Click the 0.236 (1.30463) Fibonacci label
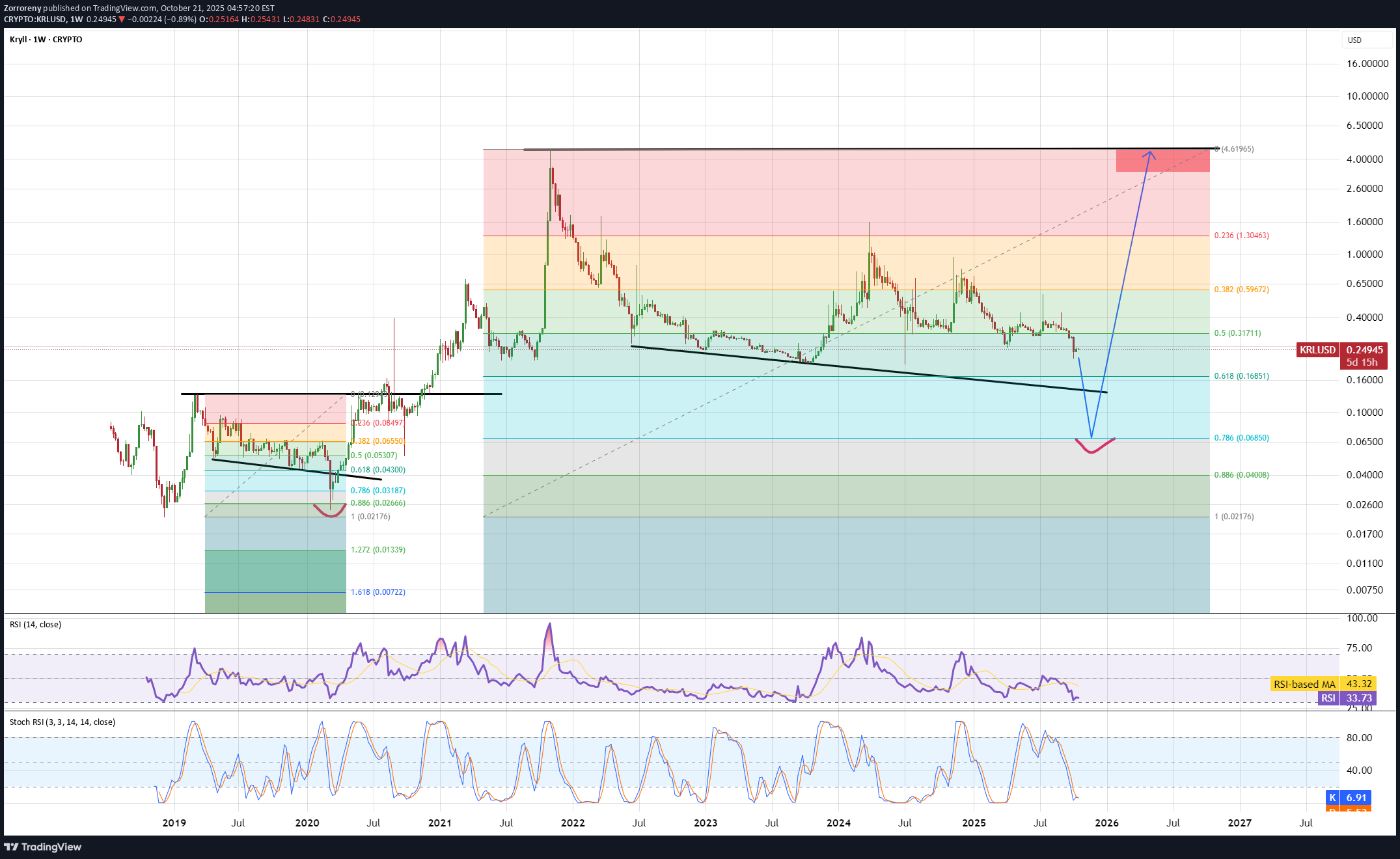1400x859 pixels. (x=1241, y=236)
